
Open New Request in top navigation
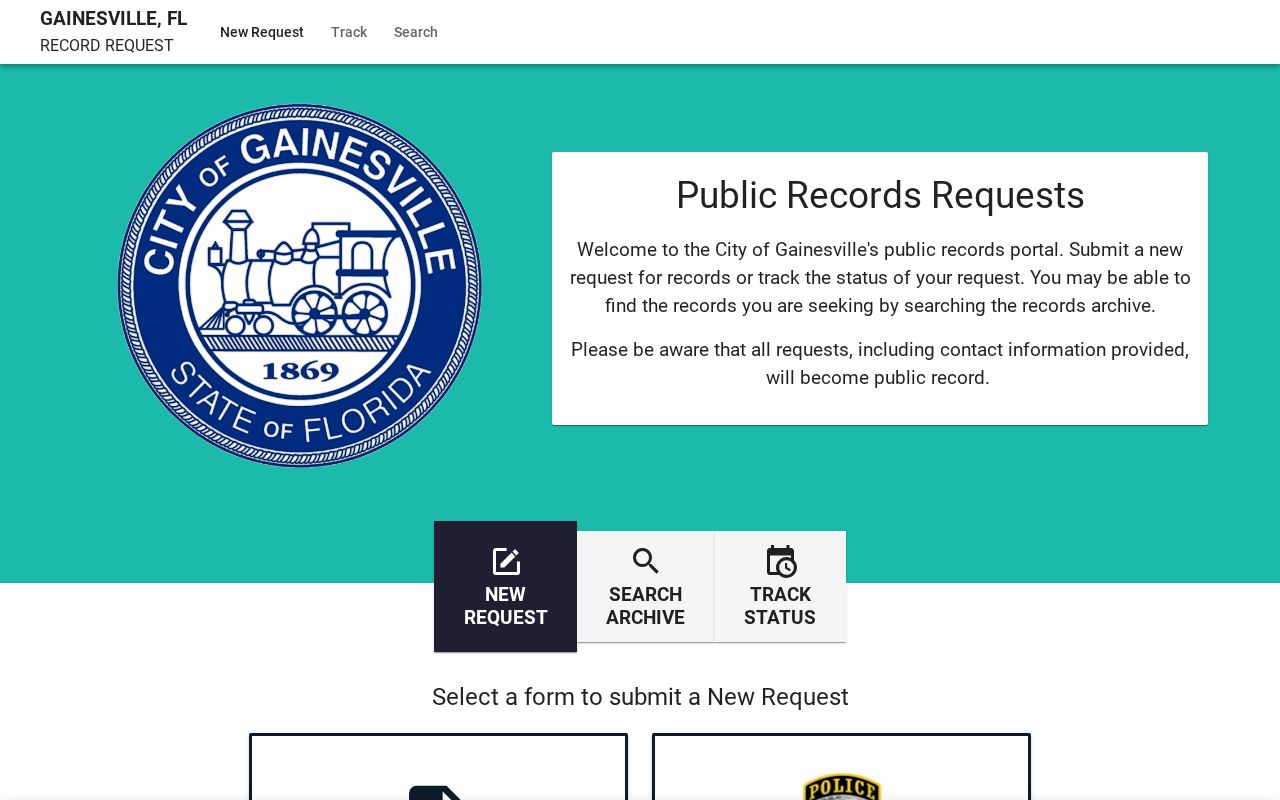click(262, 32)
